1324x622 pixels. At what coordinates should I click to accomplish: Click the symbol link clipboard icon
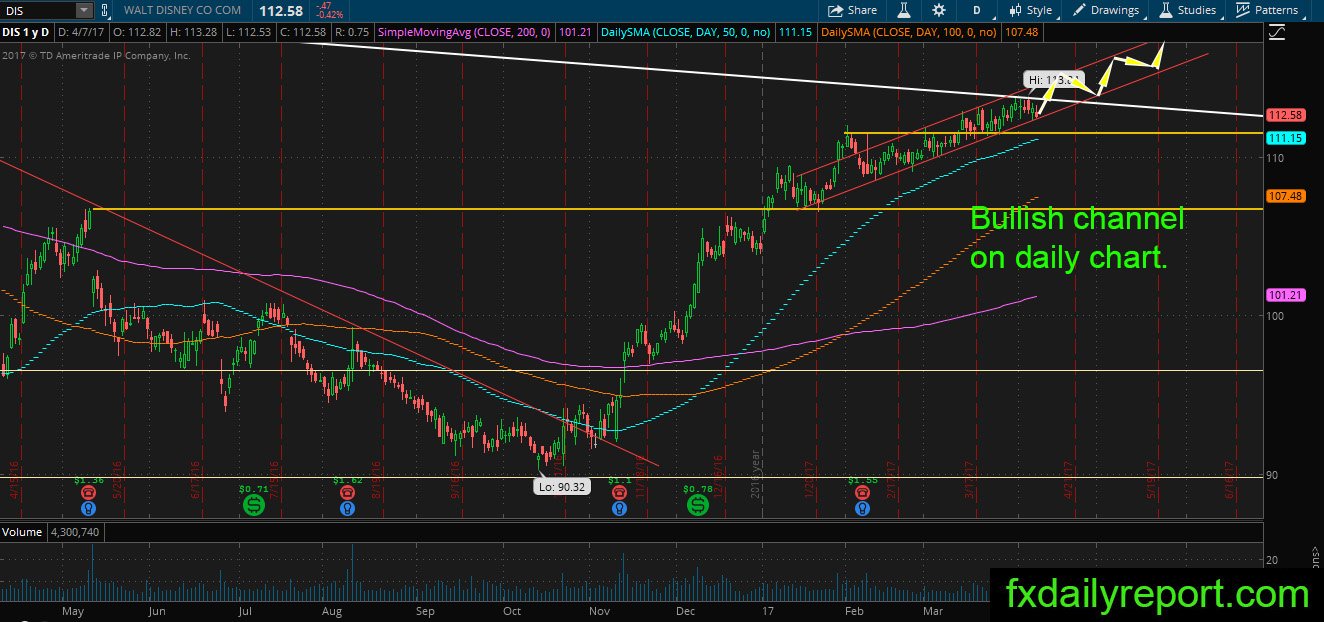pos(104,10)
